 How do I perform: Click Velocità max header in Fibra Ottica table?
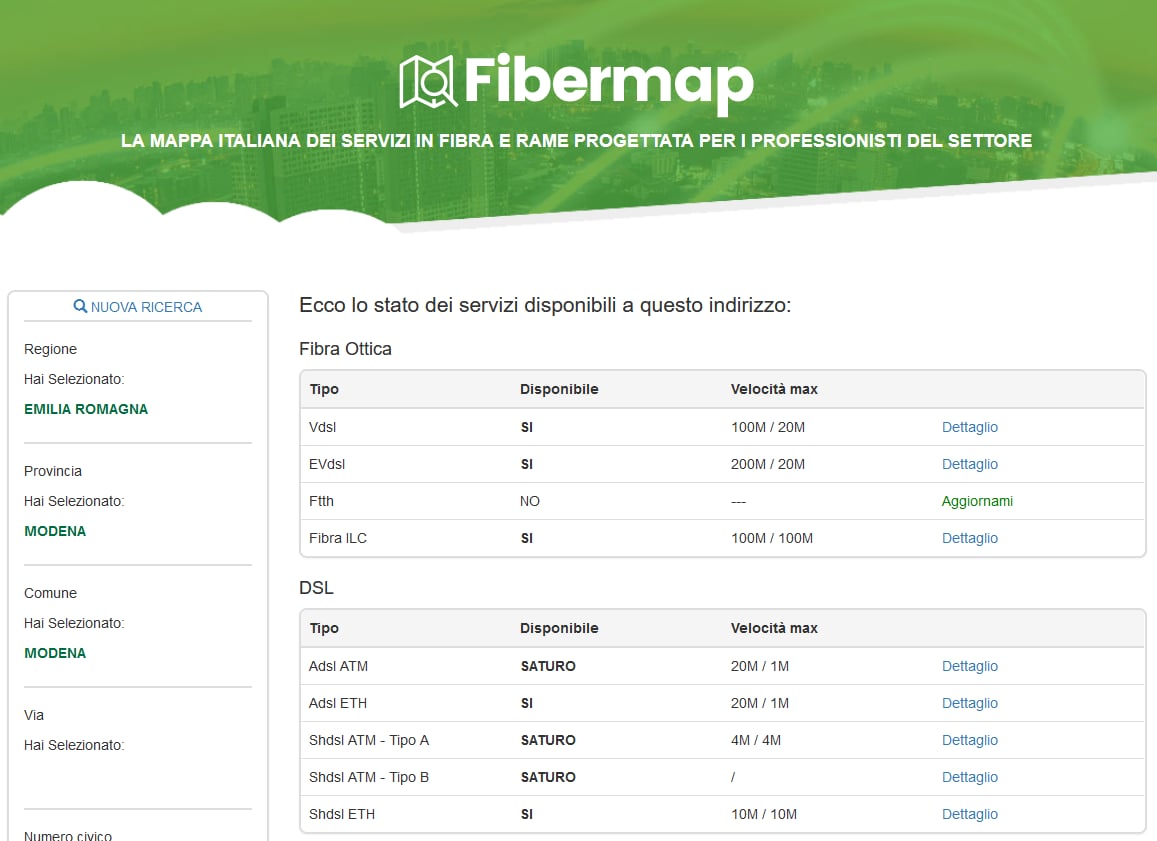click(x=774, y=389)
